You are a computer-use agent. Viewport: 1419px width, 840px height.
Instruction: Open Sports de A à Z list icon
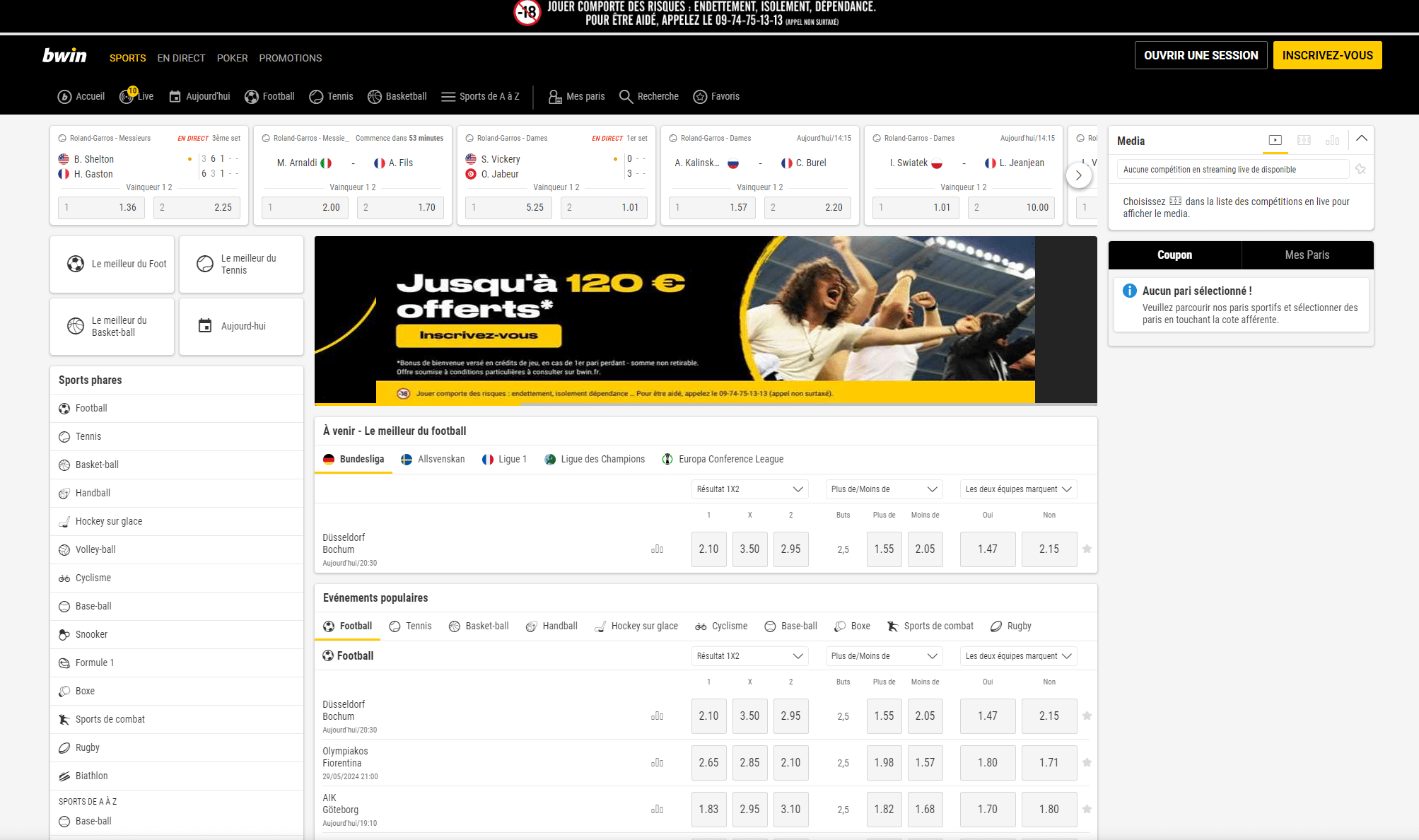point(448,97)
